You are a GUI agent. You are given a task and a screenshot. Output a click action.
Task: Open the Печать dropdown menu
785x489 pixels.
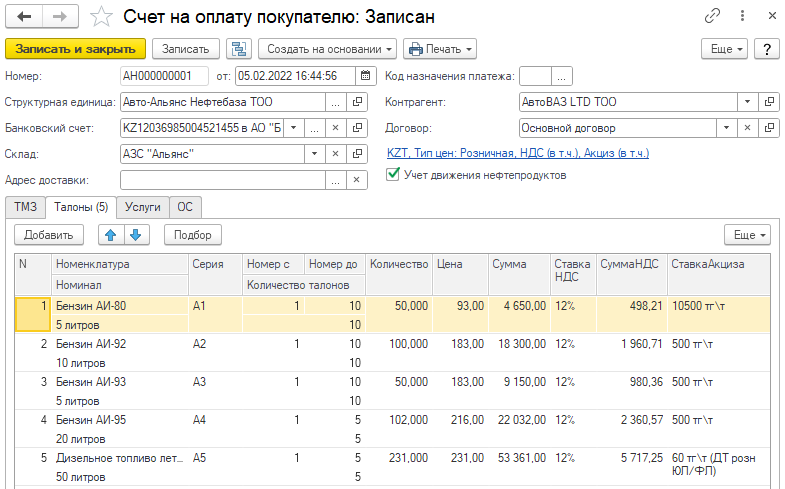tap(439, 49)
